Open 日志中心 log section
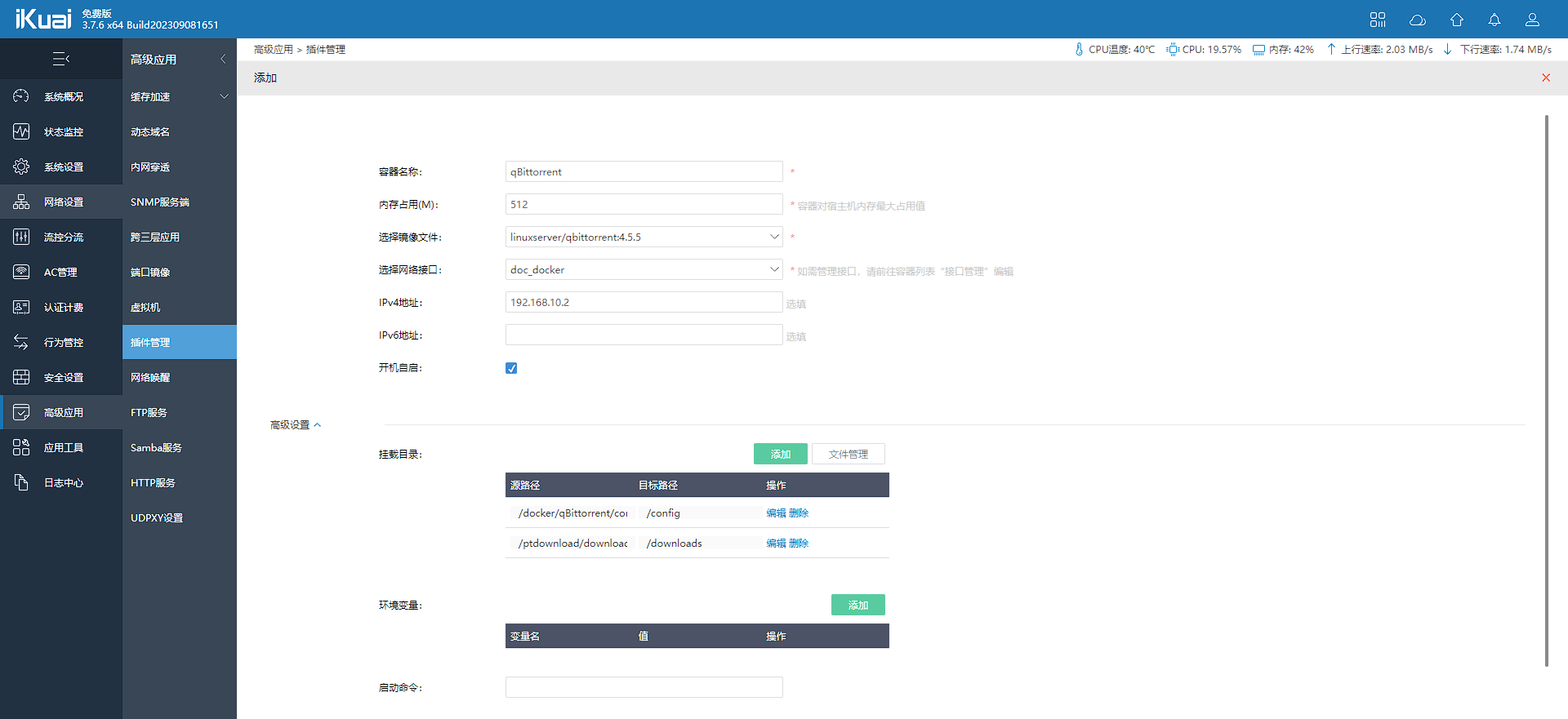 [61, 482]
